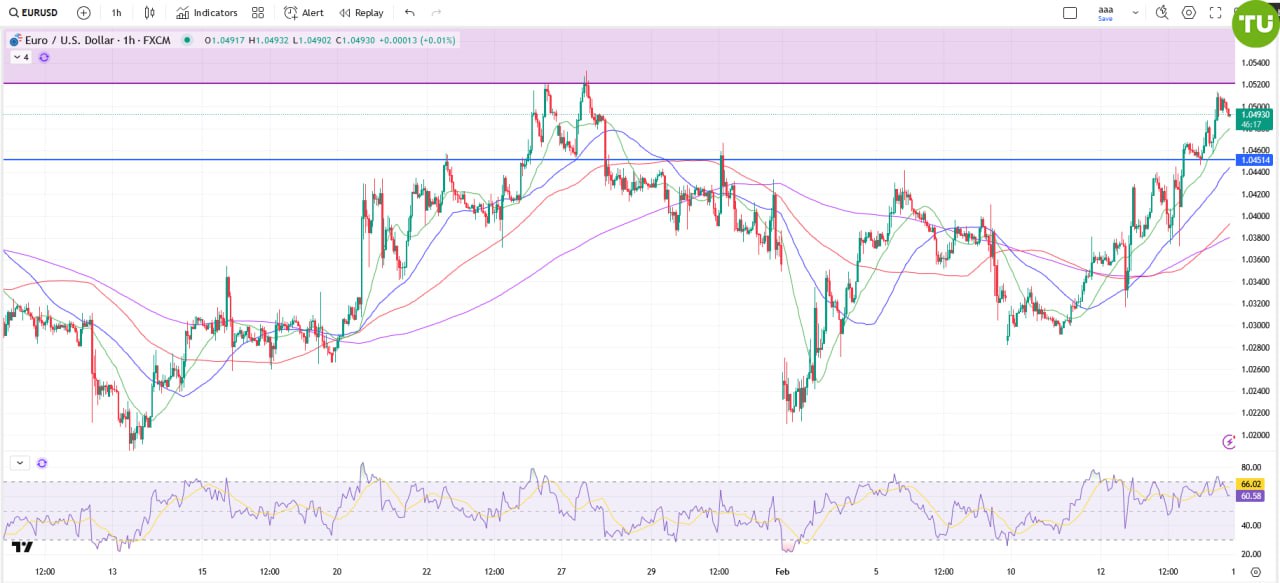Image resolution: width=1280 pixels, height=583 pixels.
Task: Open symbol search for EURUSD
Action: point(33,13)
